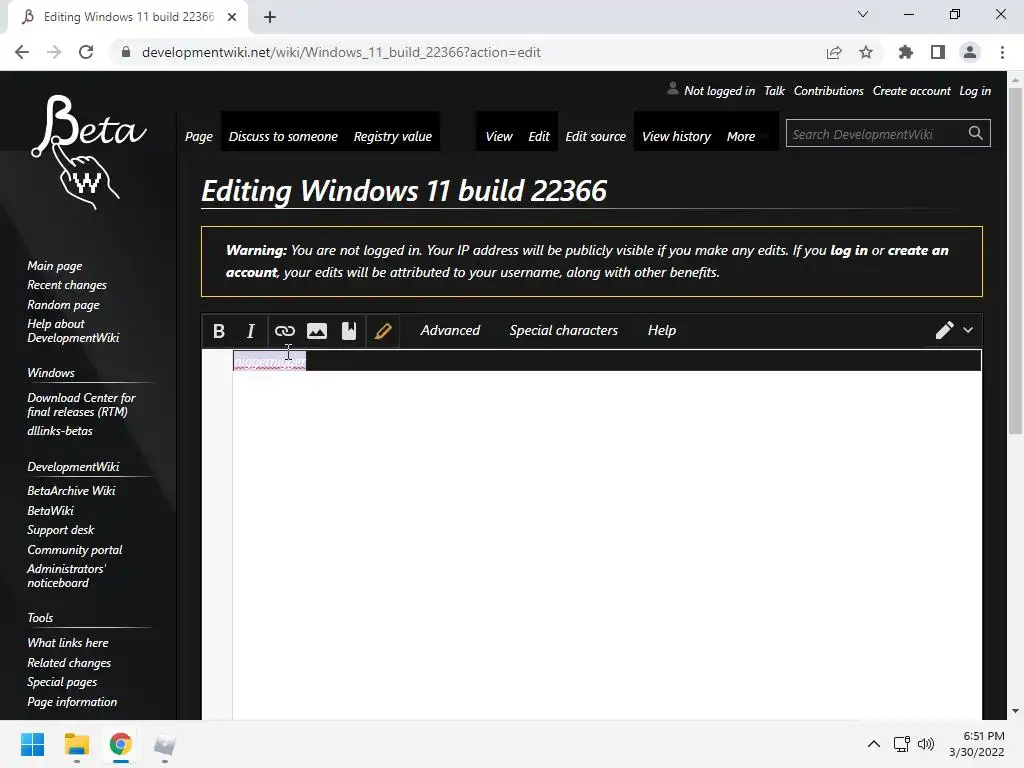This screenshot has height=768, width=1024.
Task: Close the Editing Windows 11 tab
Action: 232,17
